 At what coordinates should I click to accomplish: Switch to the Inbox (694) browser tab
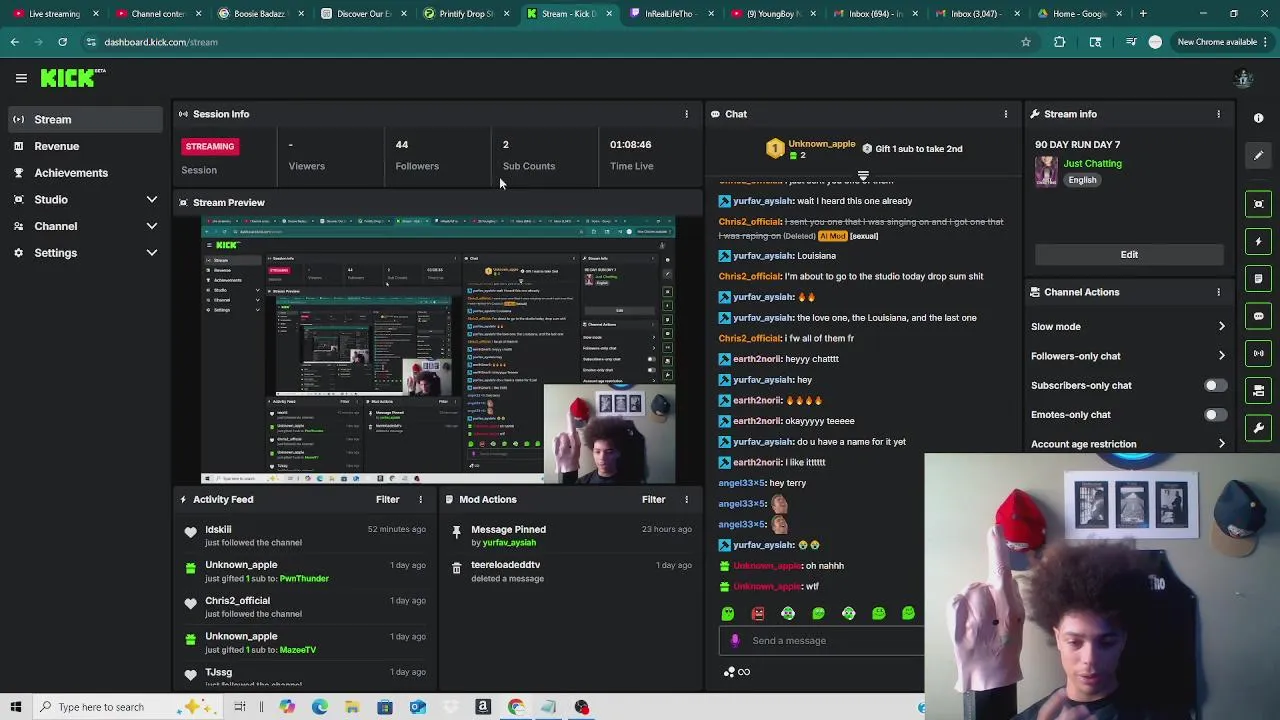coord(873,14)
